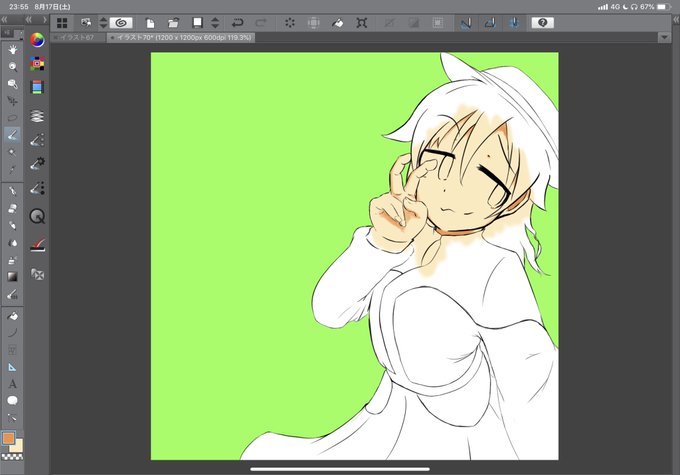Open the canvas tab list dropdown
The image size is (680, 475).
point(664,38)
